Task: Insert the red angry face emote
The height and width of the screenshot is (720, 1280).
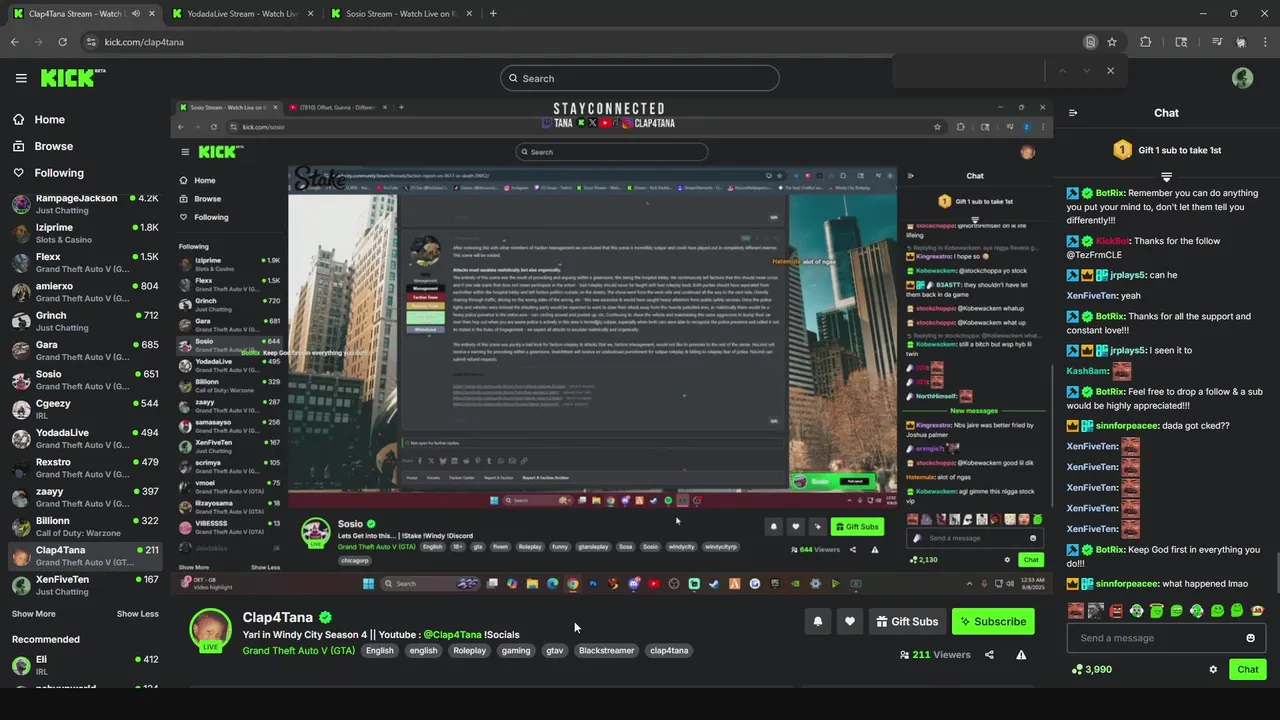Action: tap(1116, 610)
